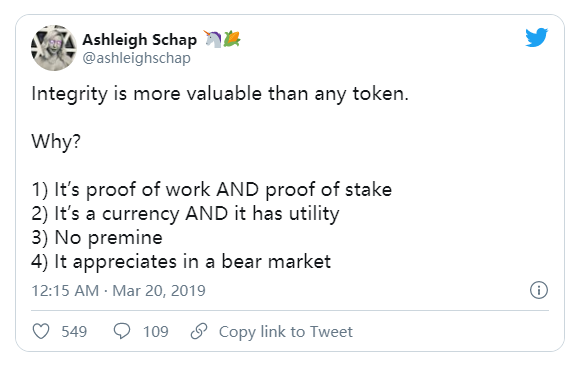
Task: Click the "Why?" line in the tweet
Action: 56,142
